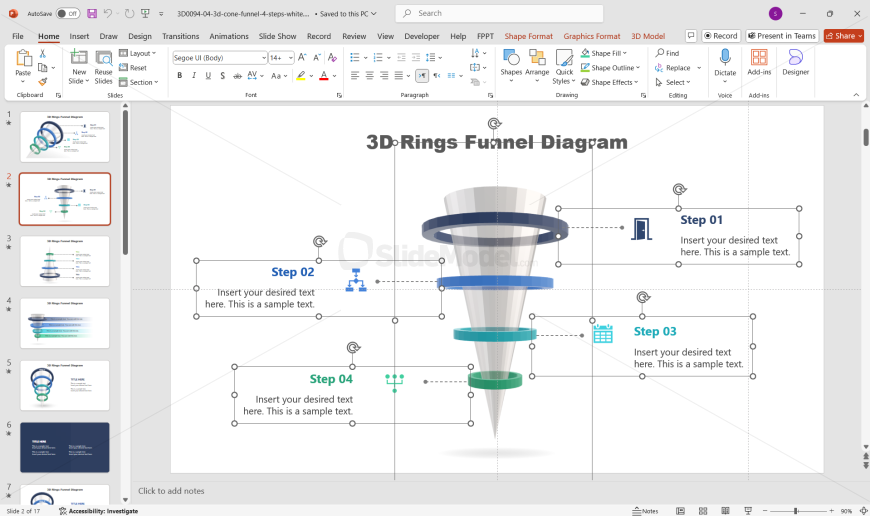The height and width of the screenshot is (516, 870).
Task: Click the Save icon in title bar
Action: (x=92, y=14)
